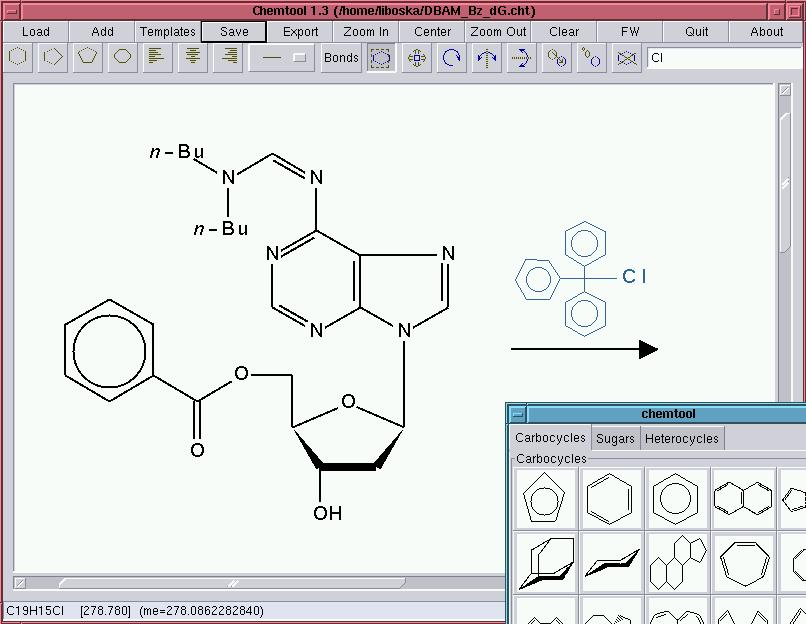Select the bond erase tool
This screenshot has height=624, width=806.
point(625,58)
